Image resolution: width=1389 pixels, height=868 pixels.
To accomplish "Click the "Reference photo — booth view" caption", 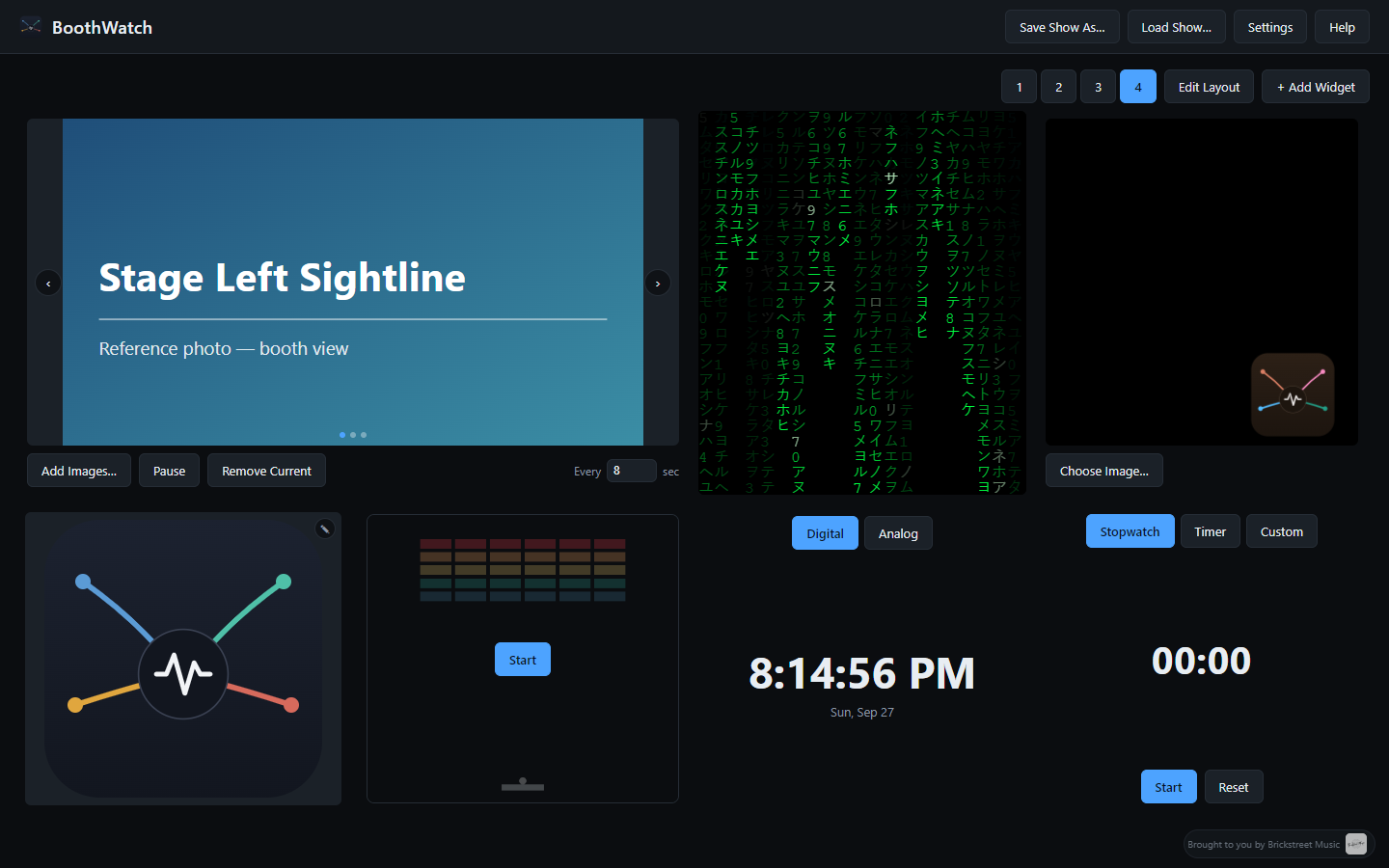I will pos(224,348).
